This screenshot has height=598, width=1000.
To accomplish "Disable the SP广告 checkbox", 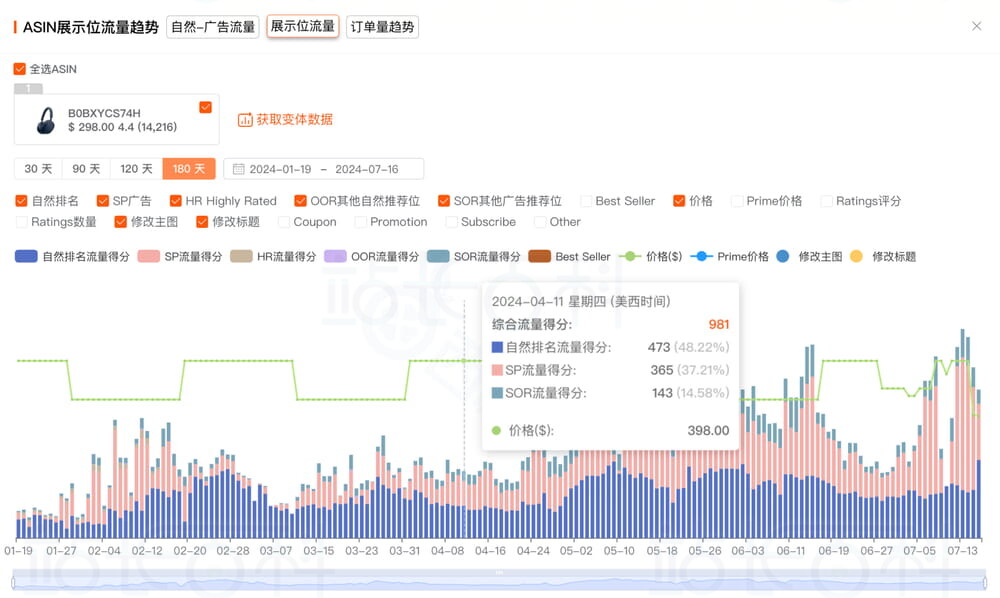I will coord(102,201).
